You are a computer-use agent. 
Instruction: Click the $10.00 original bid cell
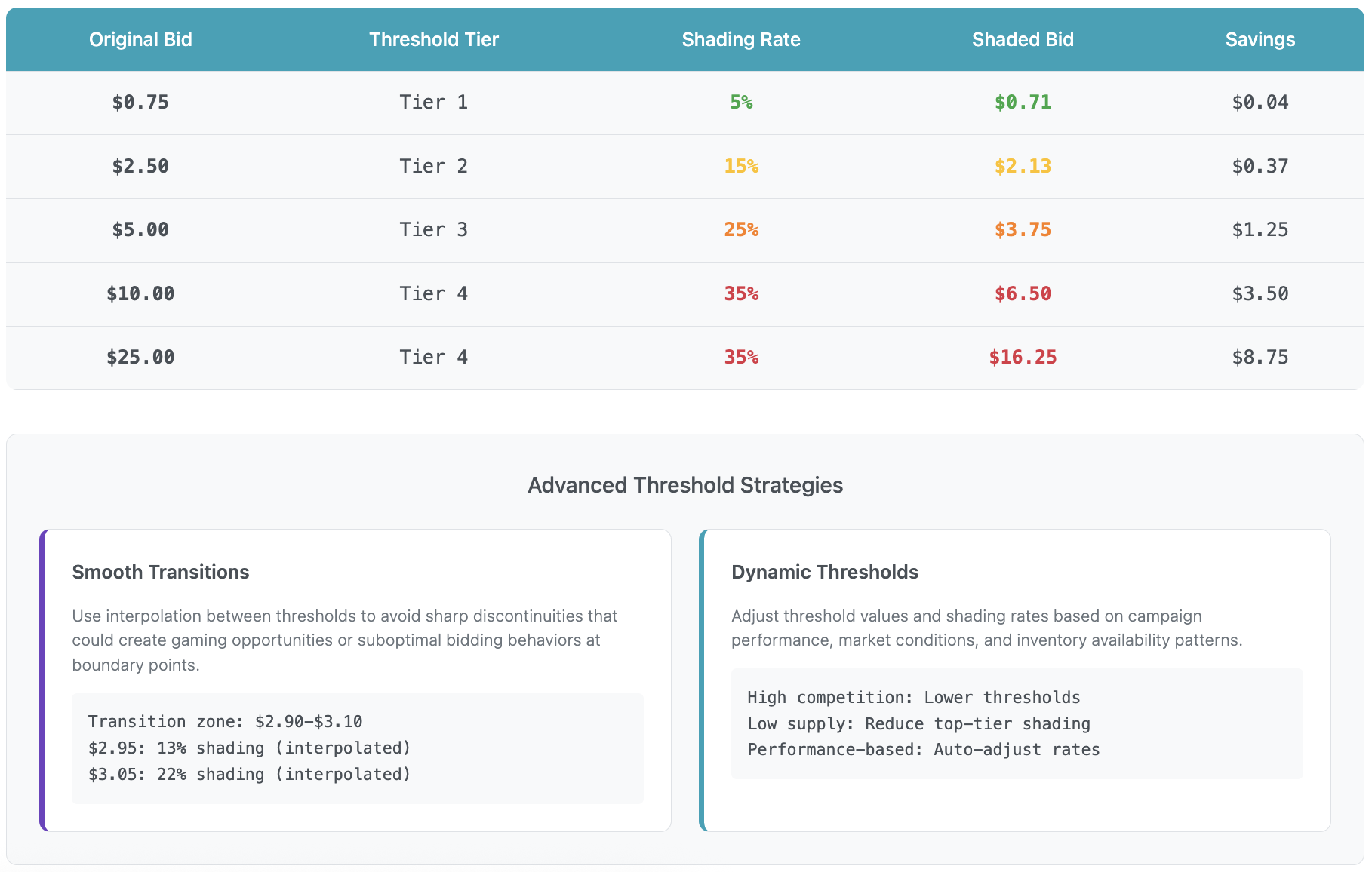[140, 293]
